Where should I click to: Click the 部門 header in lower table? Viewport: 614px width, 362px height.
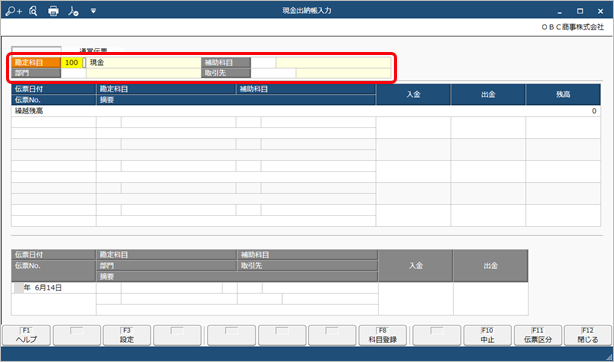coord(166,266)
